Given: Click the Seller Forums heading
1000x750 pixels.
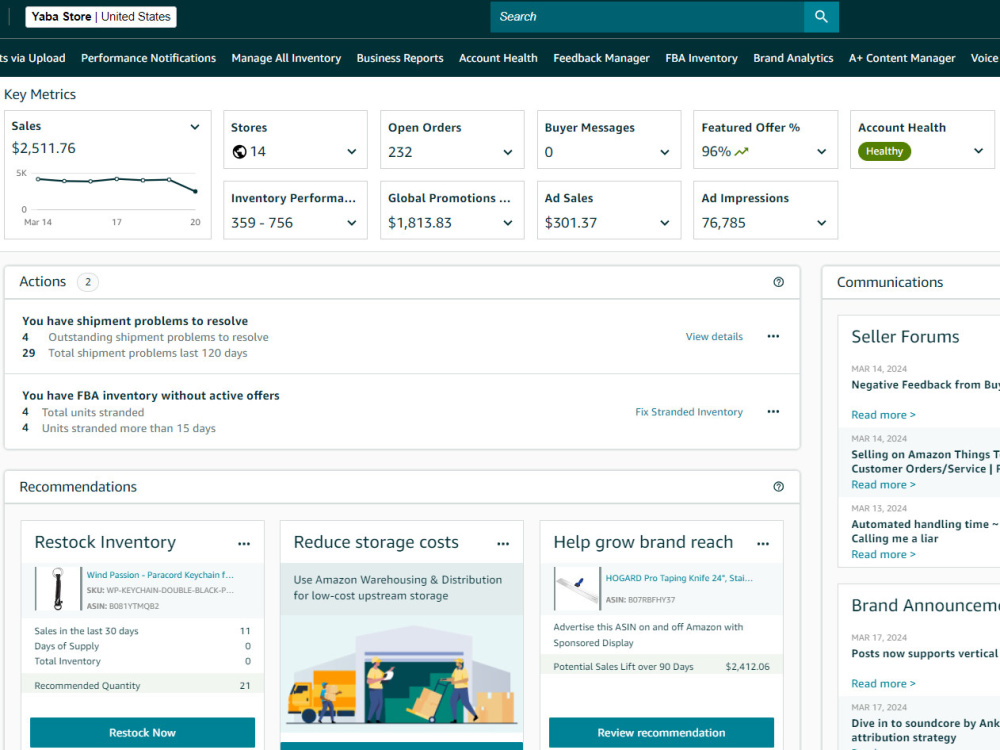Looking at the screenshot, I should pyautogui.click(x=905, y=337).
